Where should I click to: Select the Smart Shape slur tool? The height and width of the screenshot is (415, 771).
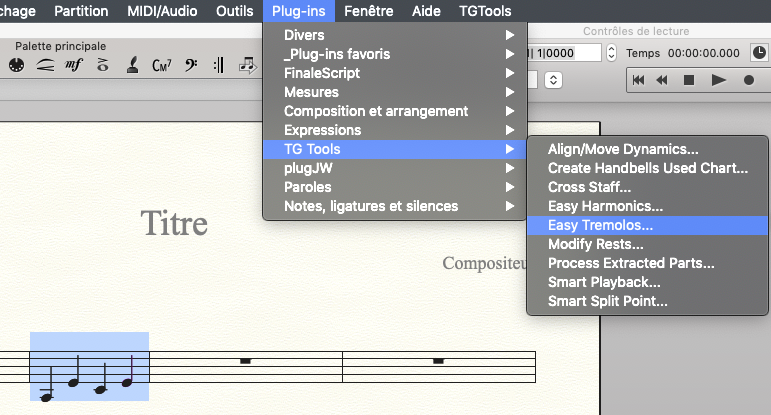(45, 65)
